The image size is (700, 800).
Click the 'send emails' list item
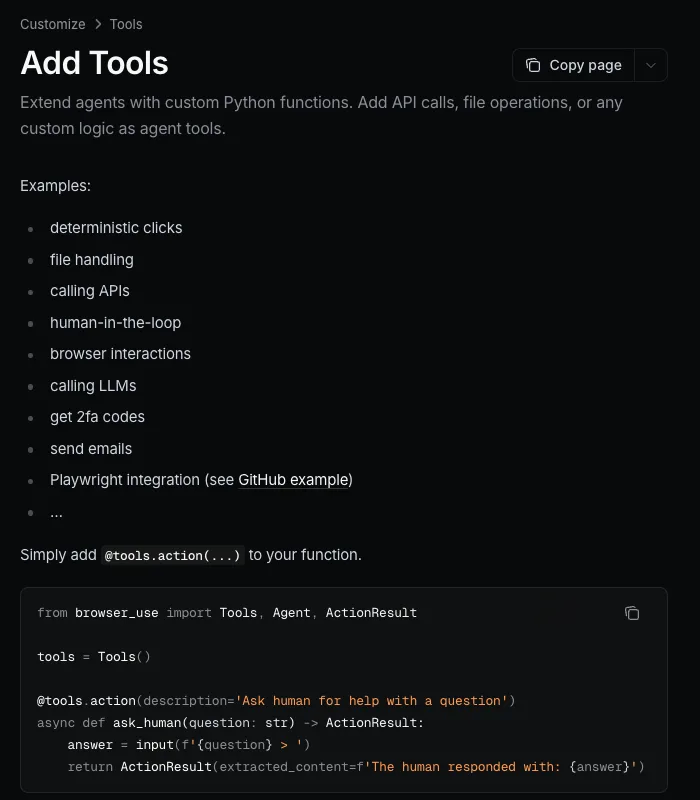click(91, 449)
